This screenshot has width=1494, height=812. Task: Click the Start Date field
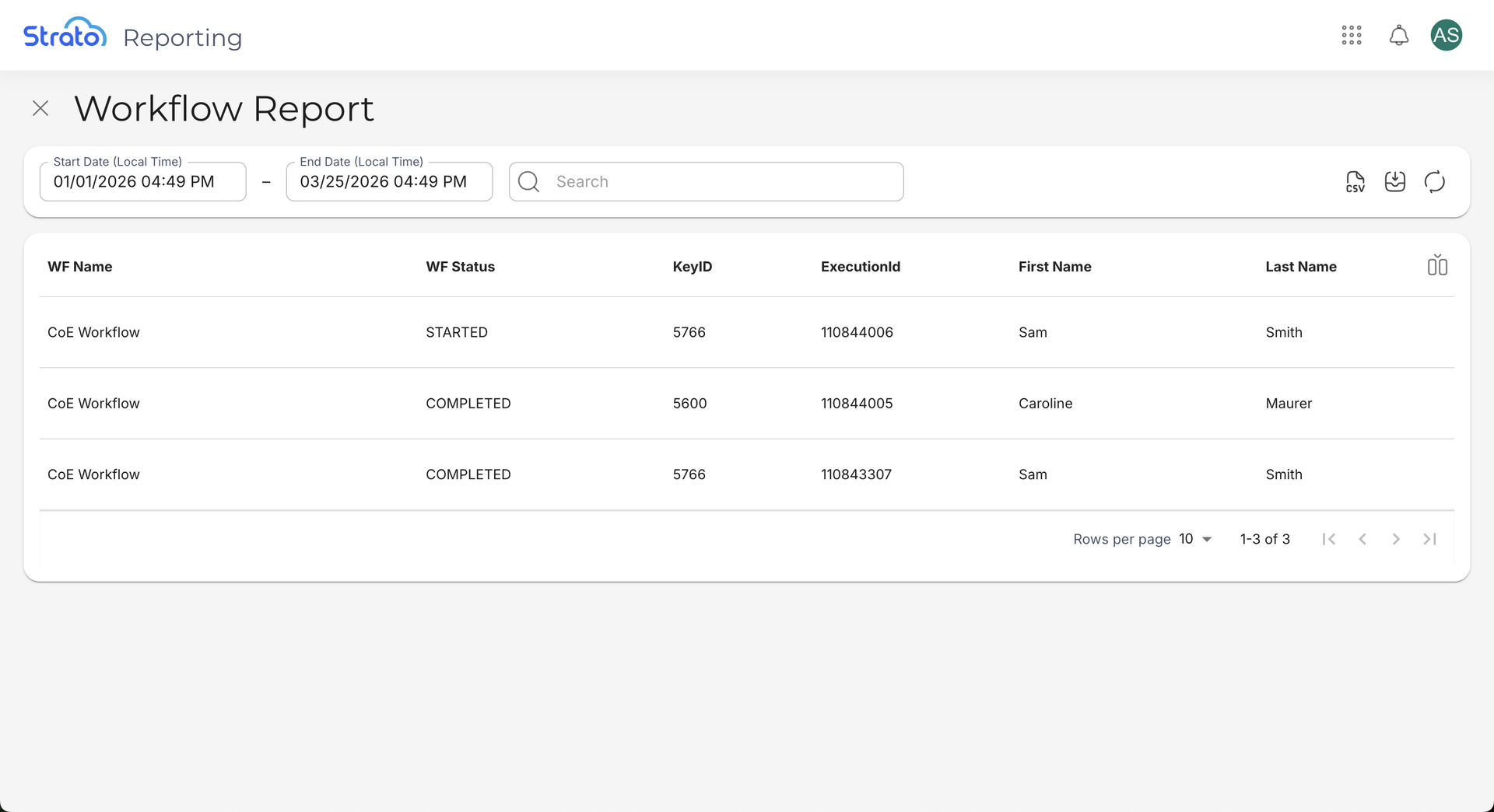pyautogui.click(x=142, y=182)
